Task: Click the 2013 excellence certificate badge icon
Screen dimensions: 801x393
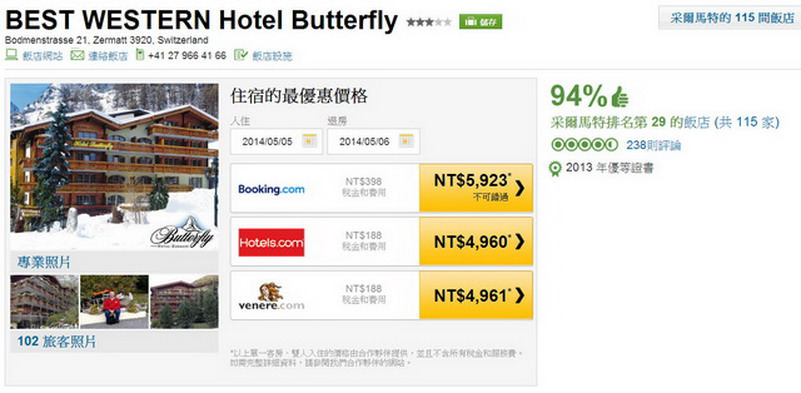Action: (555, 169)
